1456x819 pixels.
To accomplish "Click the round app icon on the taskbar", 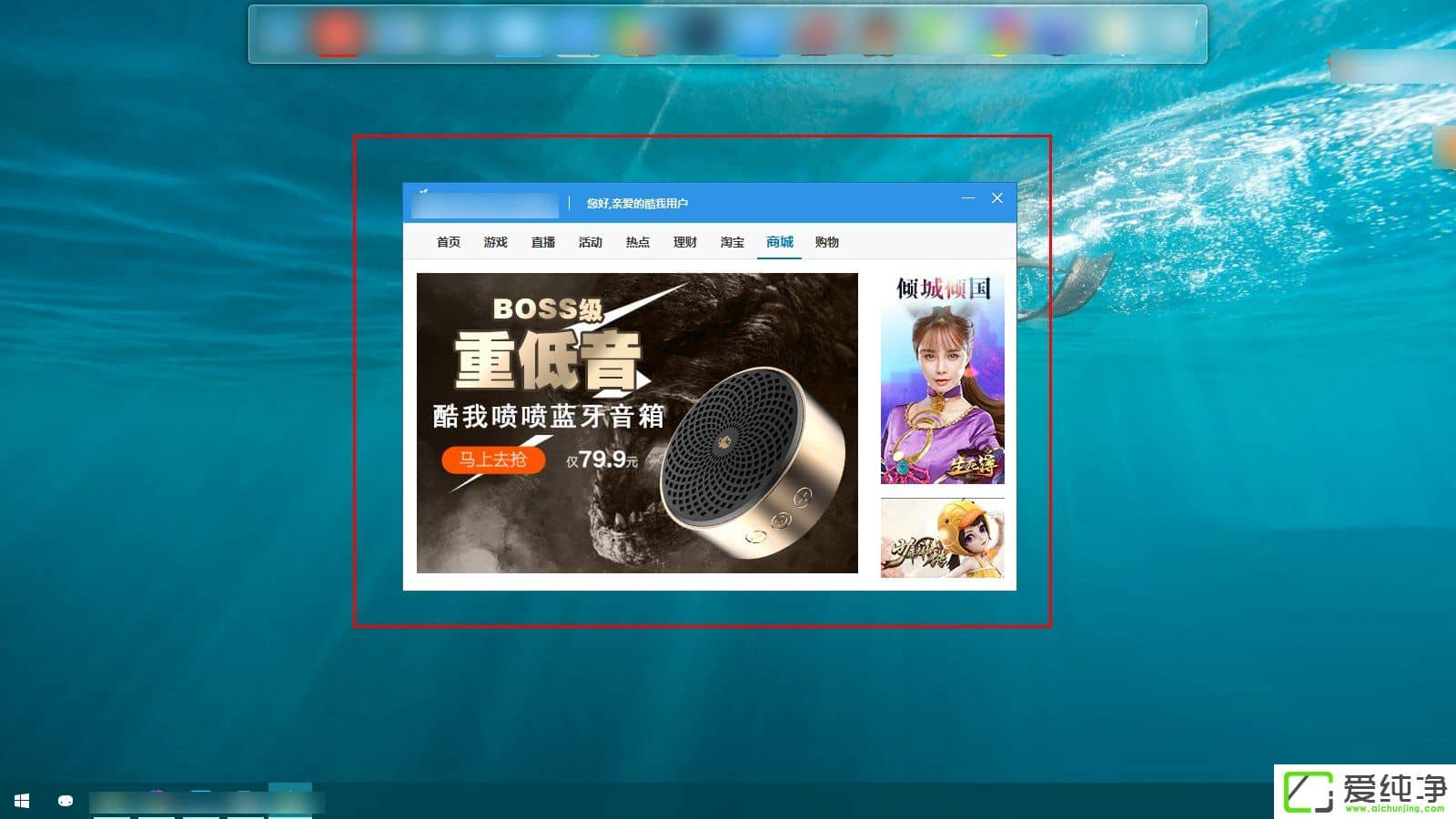I will point(64,802).
